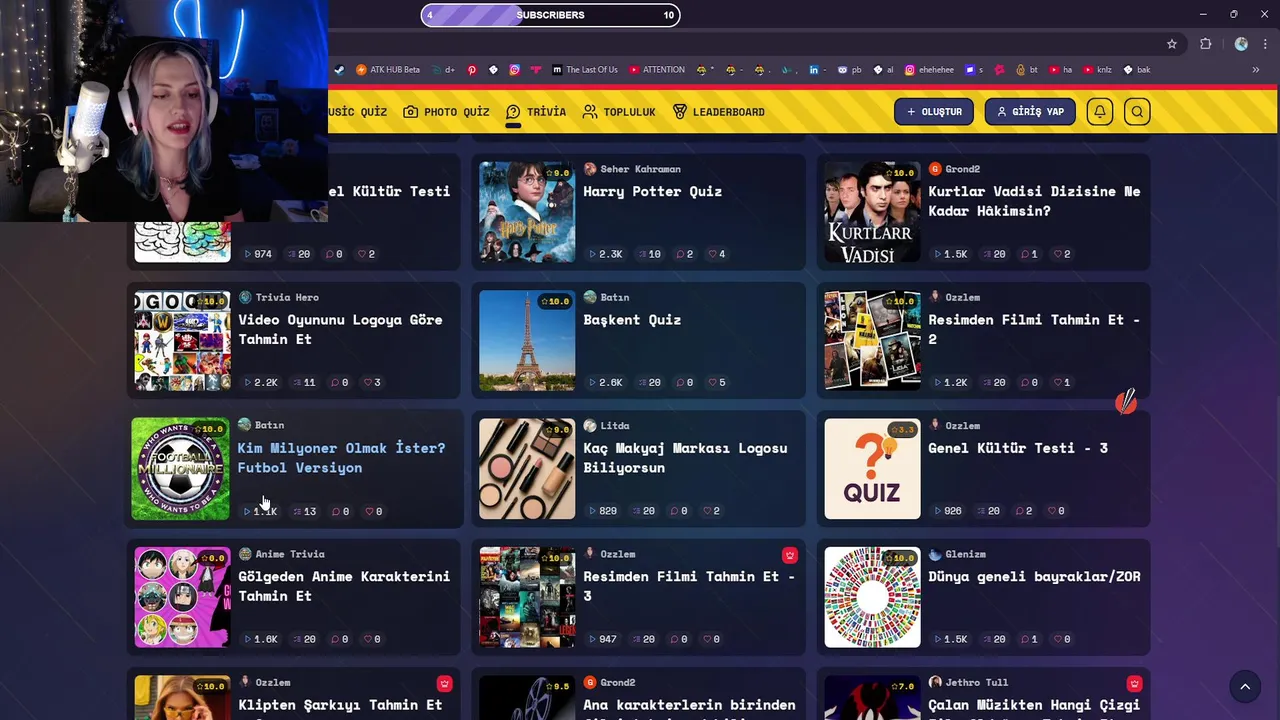Open Dünya geneli bayraklar/ZOR quiz
The height and width of the screenshot is (720, 1280).
(x=1034, y=577)
